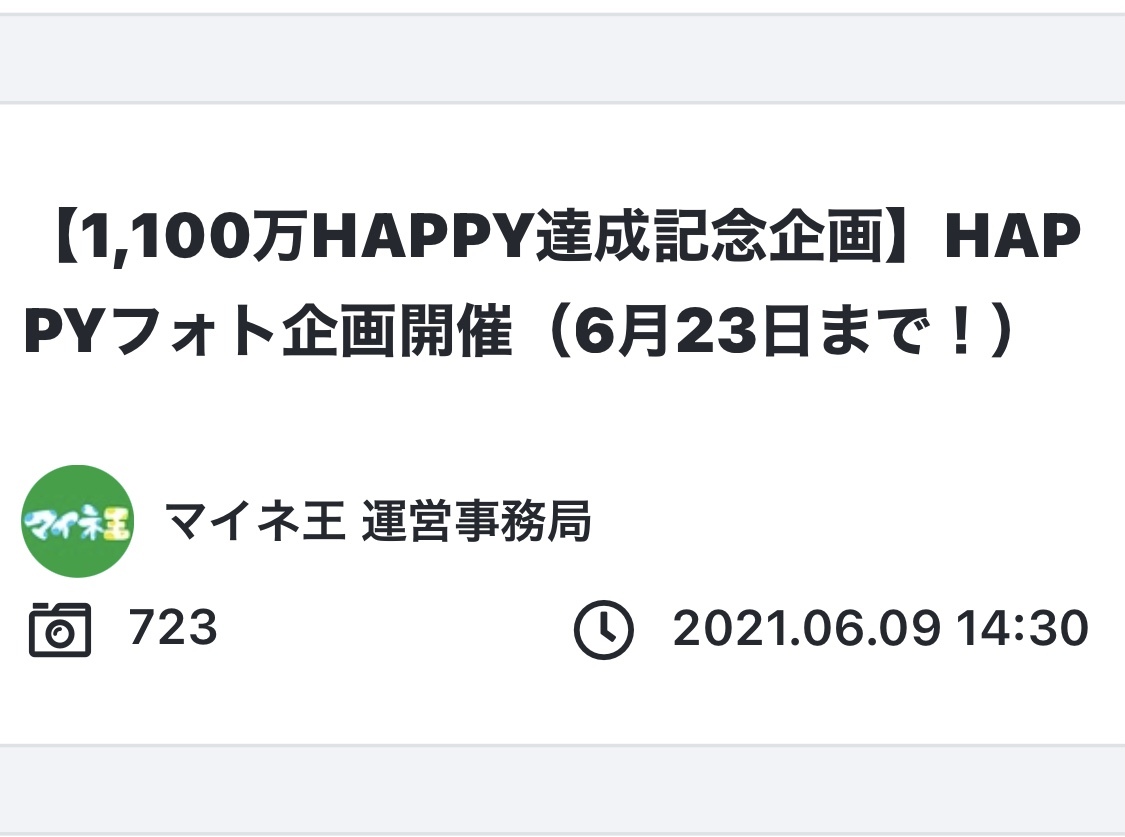
Task: Click the マイネ王 name text
Action: point(255,521)
